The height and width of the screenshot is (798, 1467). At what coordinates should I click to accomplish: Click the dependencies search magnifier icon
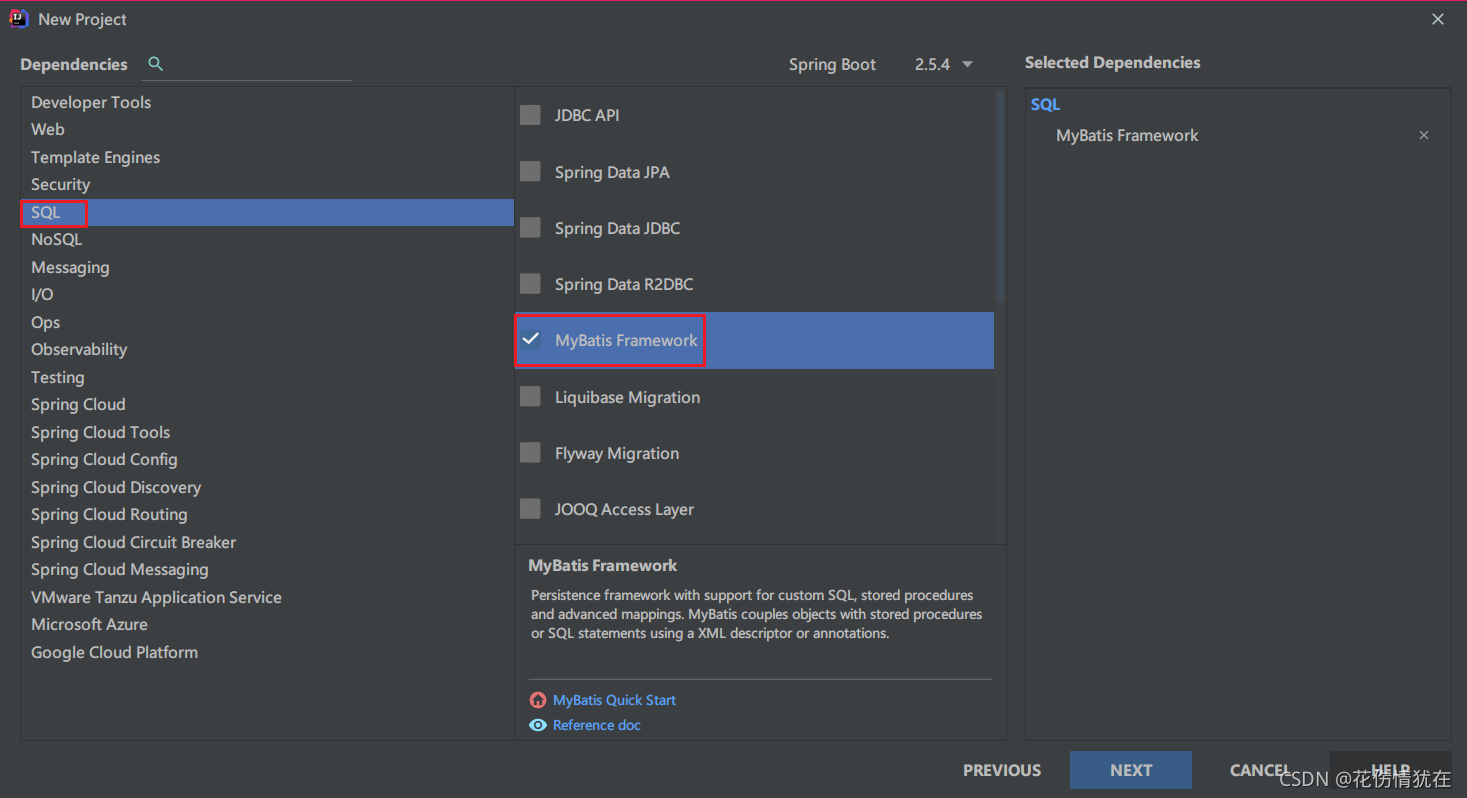tap(155, 64)
